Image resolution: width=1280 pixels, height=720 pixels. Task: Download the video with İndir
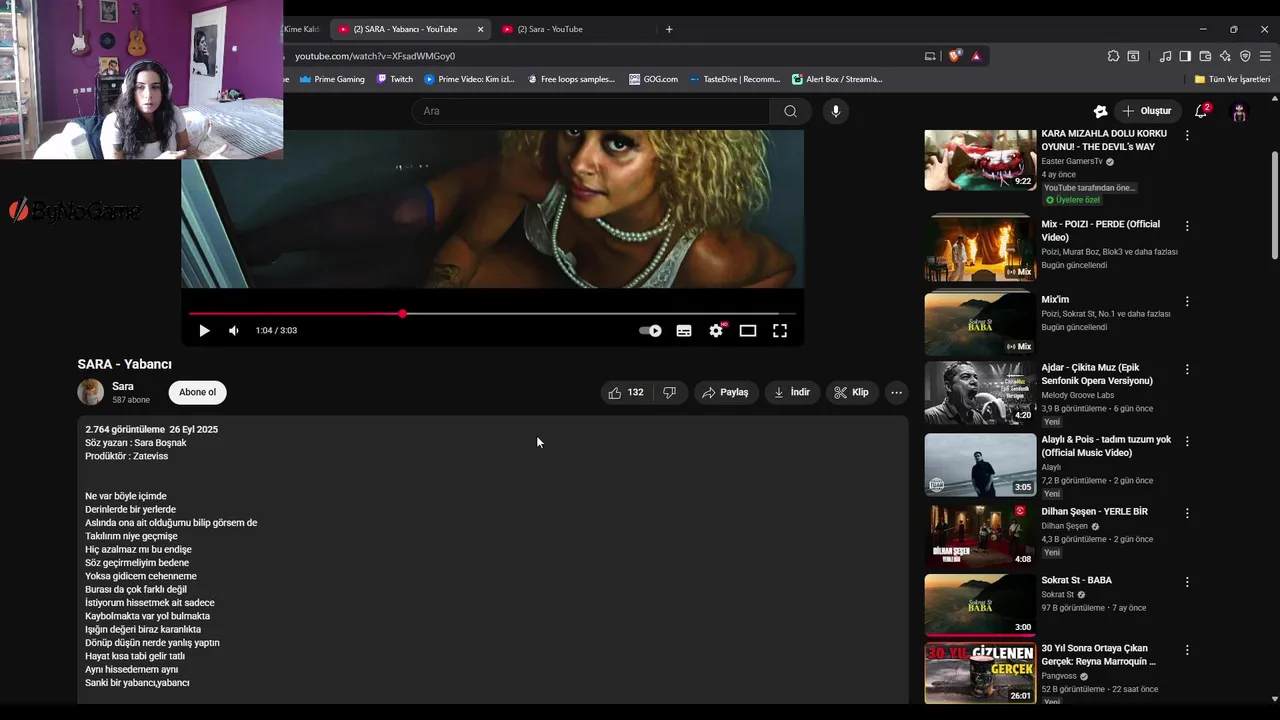click(792, 393)
